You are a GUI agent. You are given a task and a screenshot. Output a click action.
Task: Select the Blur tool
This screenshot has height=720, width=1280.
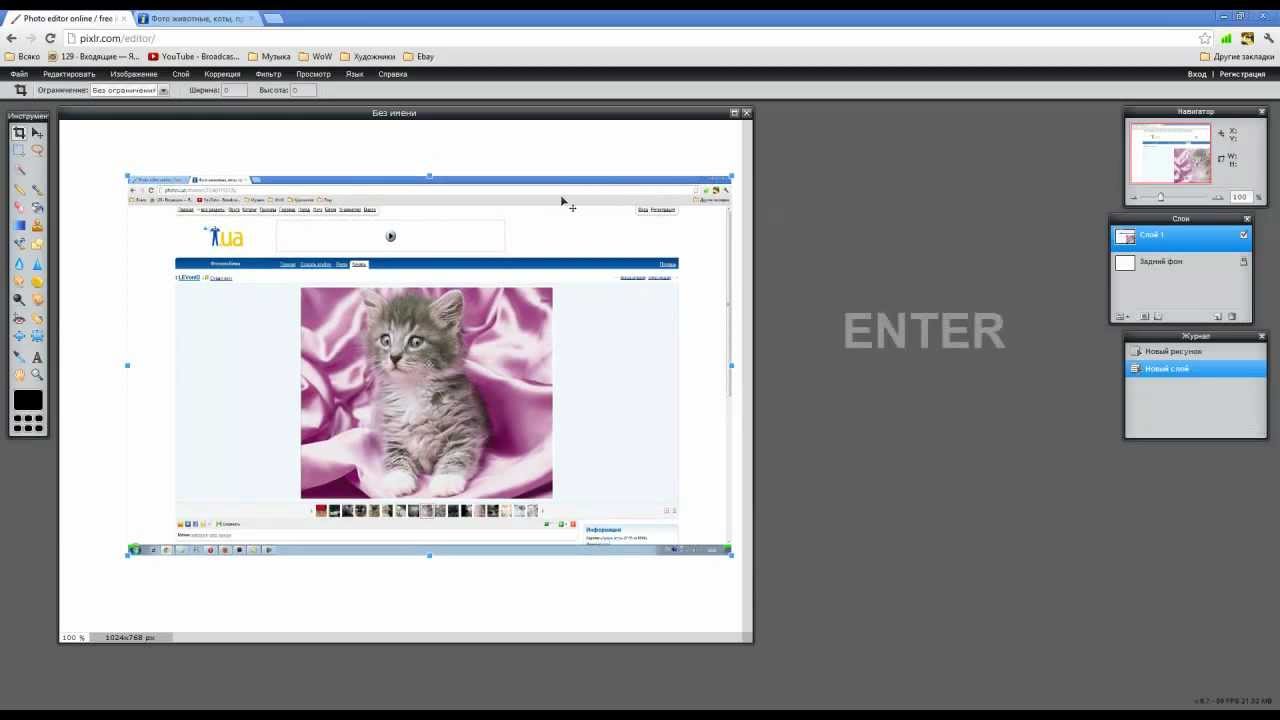(x=19, y=264)
